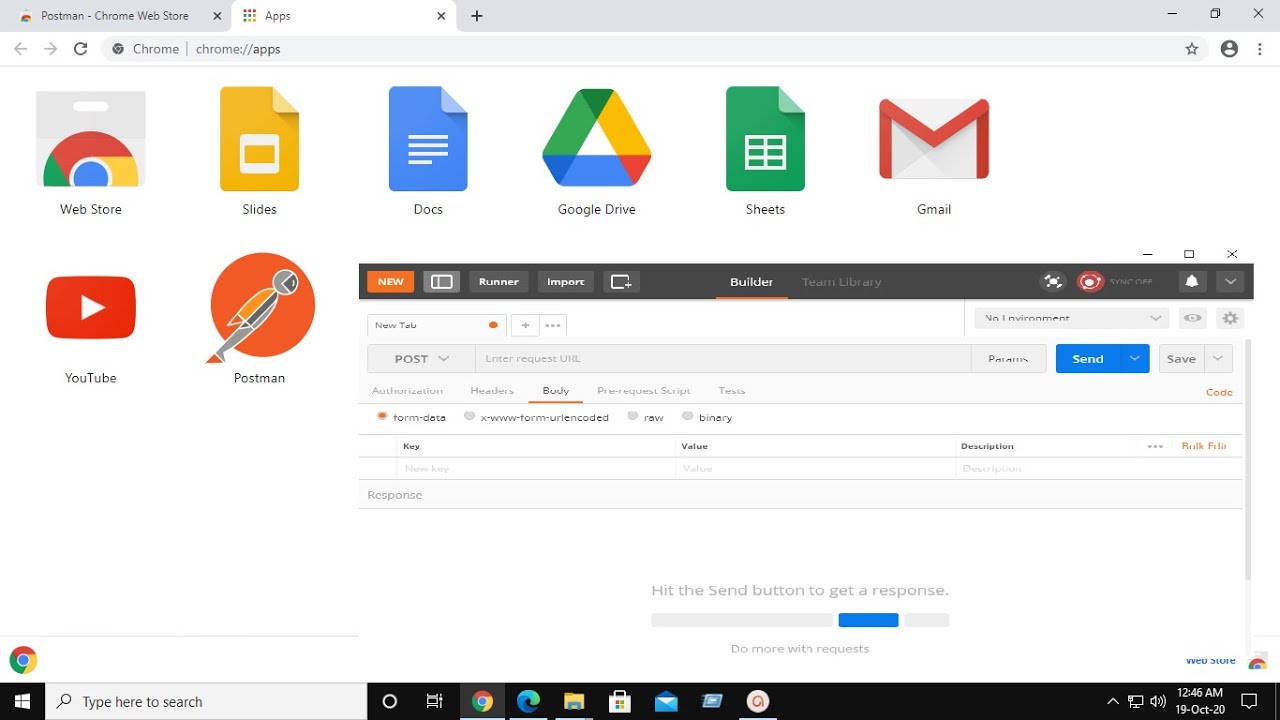This screenshot has height=720, width=1280.
Task: Switch to the Builder tab
Action: [x=751, y=282]
